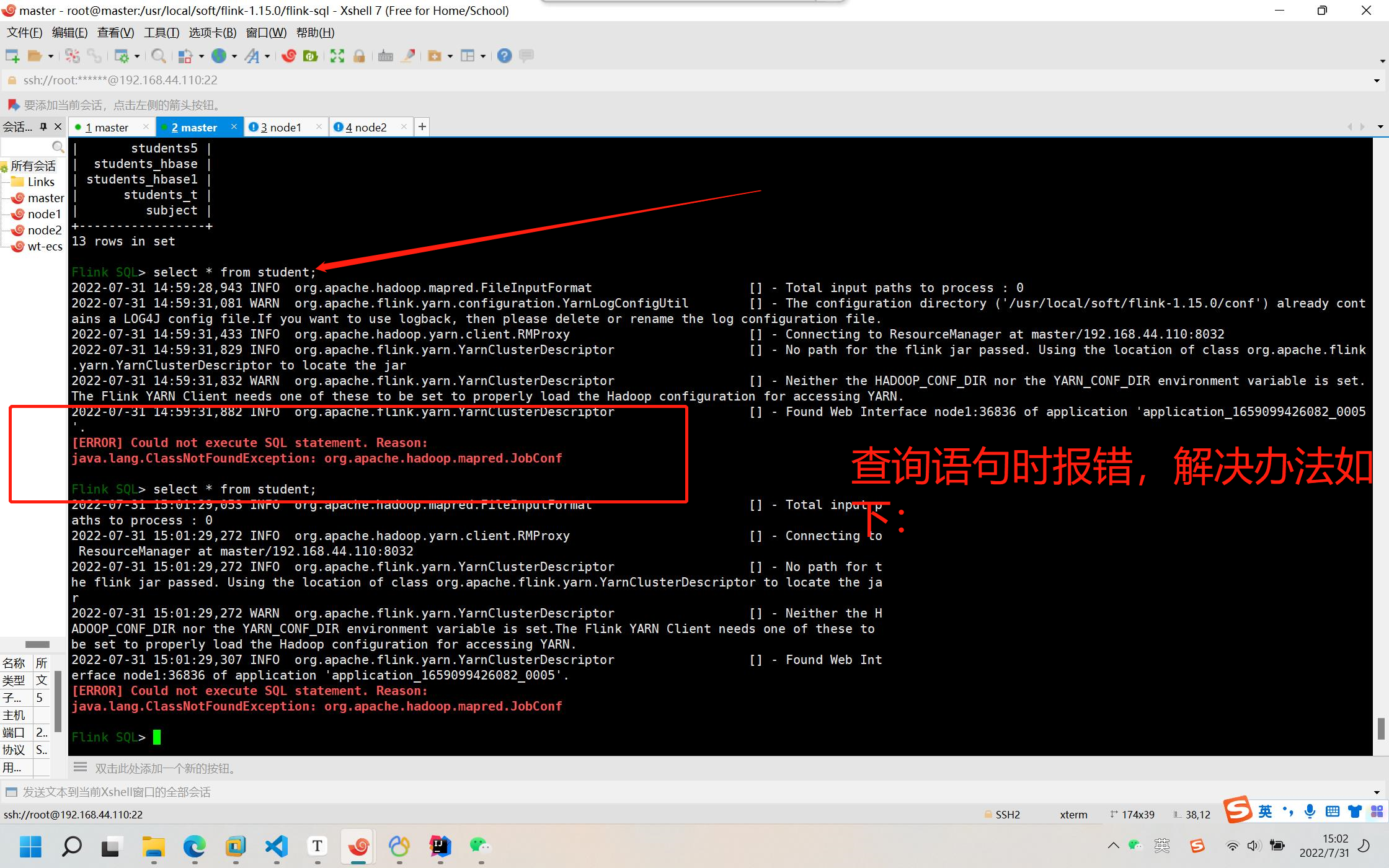The image size is (1389, 868).
Task: Select wt-ecs session in the tree
Action: [45, 246]
